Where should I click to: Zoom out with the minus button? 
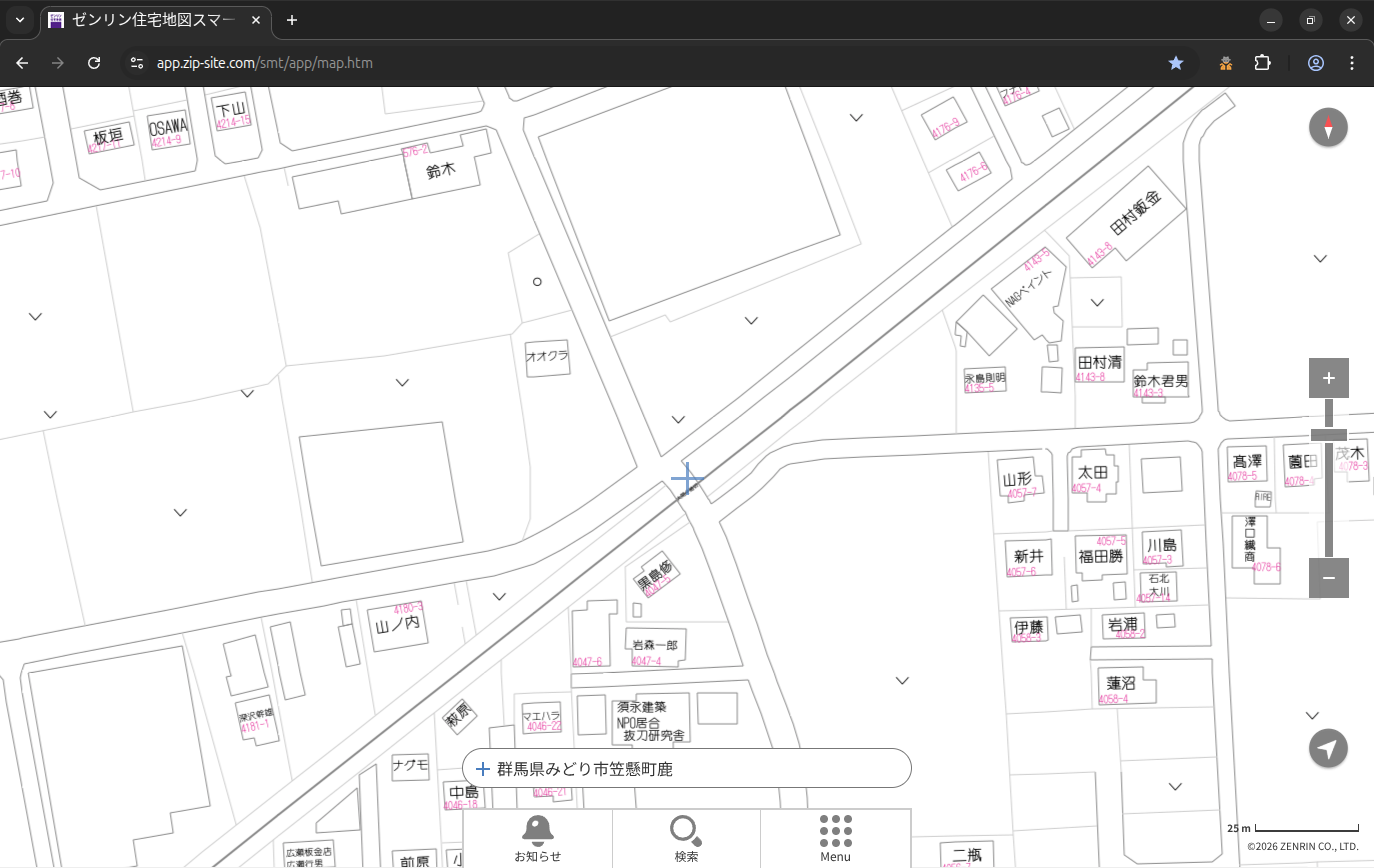(x=1328, y=578)
